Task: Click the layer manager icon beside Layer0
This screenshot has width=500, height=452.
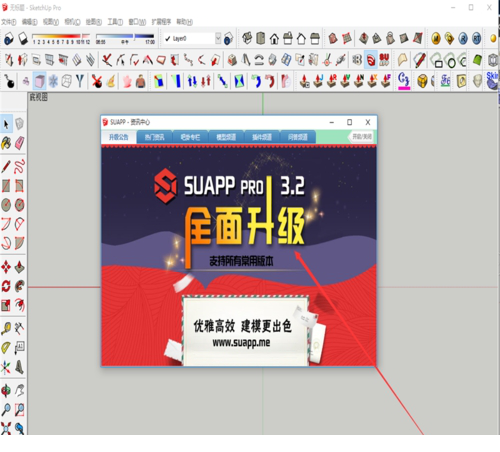Action: point(228,39)
